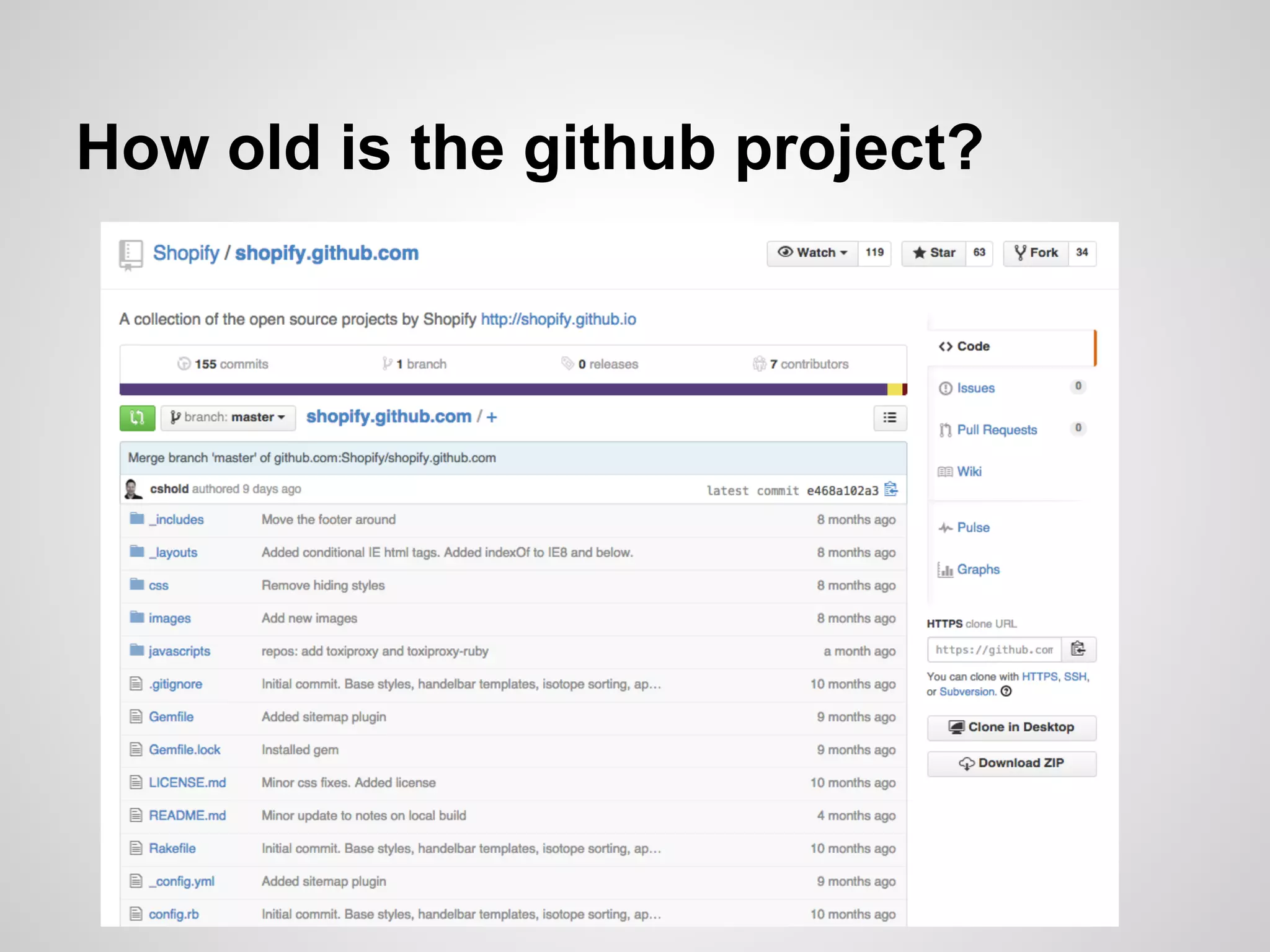The height and width of the screenshot is (952, 1270).
Task: Click shopify.github.com breadcrumb path link
Action: (x=389, y=416)
